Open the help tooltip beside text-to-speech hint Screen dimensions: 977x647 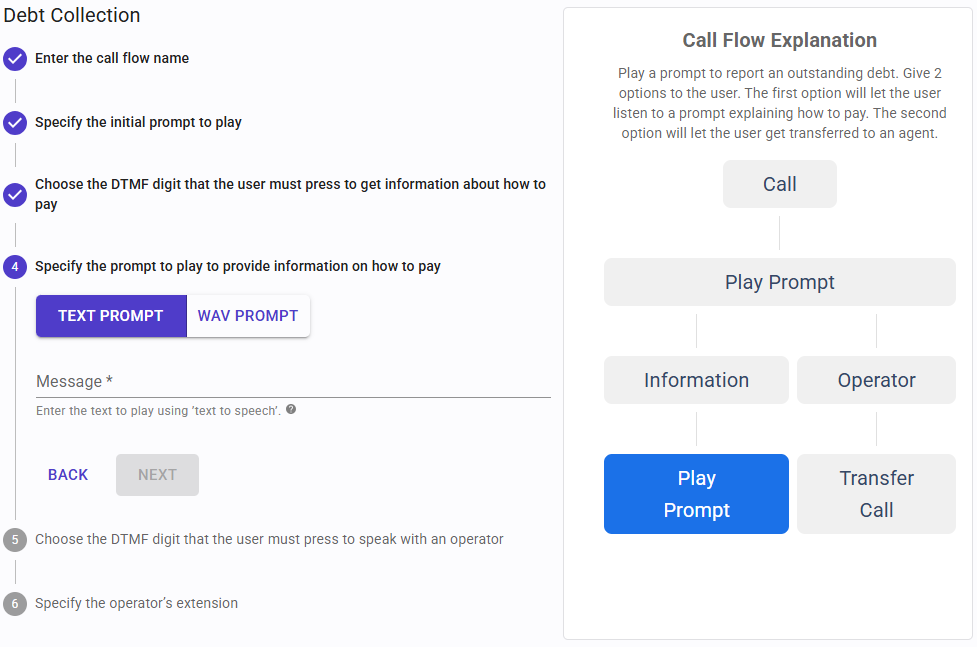point(290,408)
